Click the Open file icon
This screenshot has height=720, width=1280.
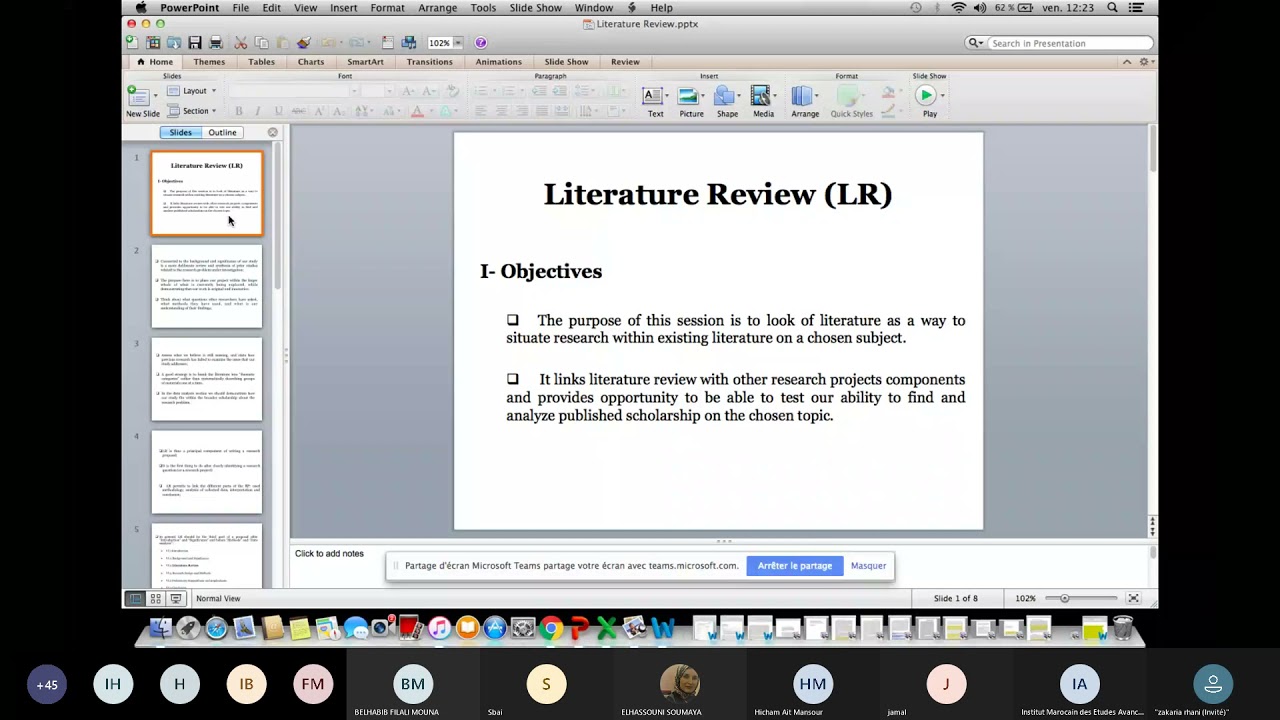tap(174, 43)
